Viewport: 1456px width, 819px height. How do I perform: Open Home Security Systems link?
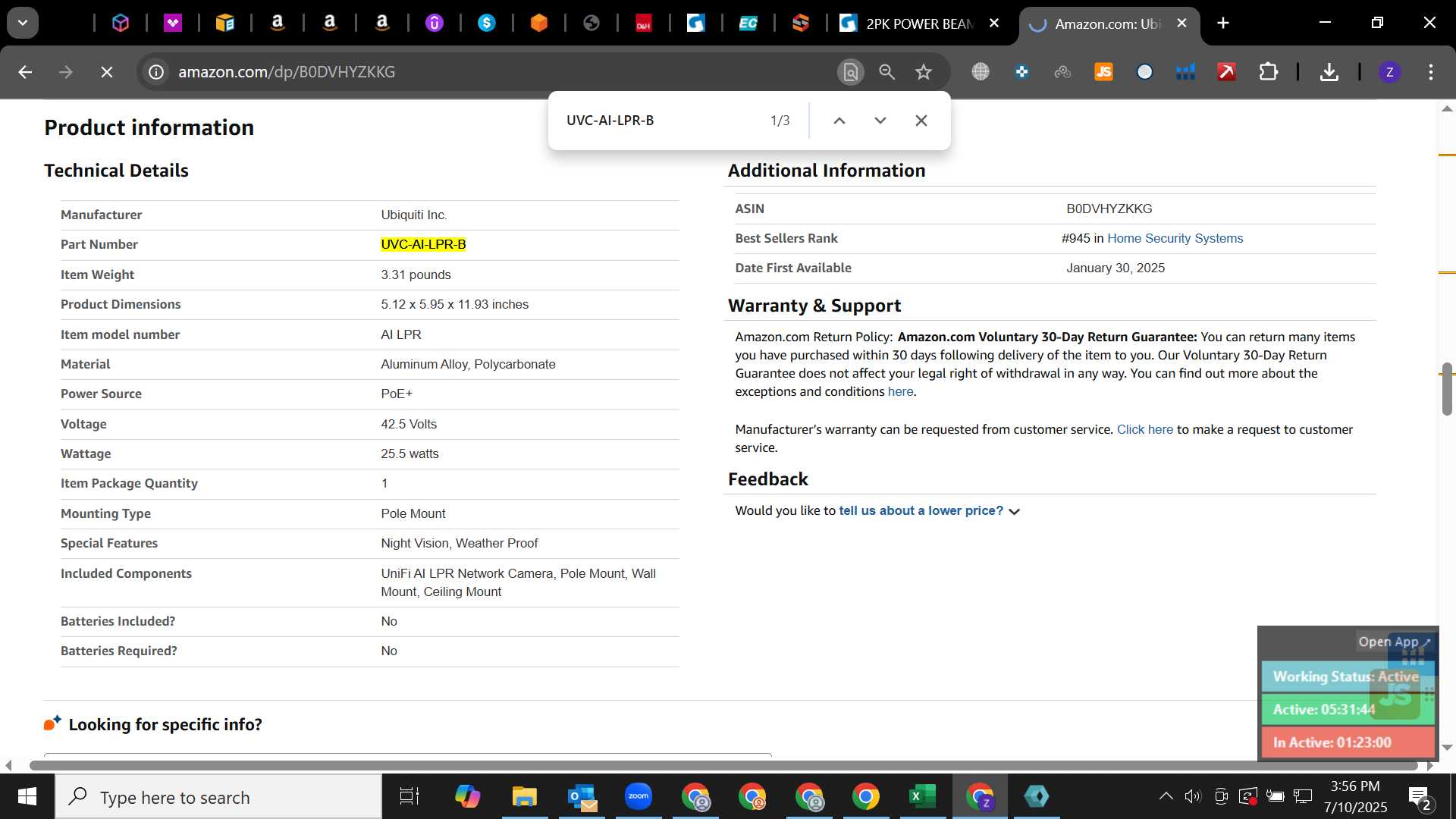pyautogui.click(x=1175, y=238)
